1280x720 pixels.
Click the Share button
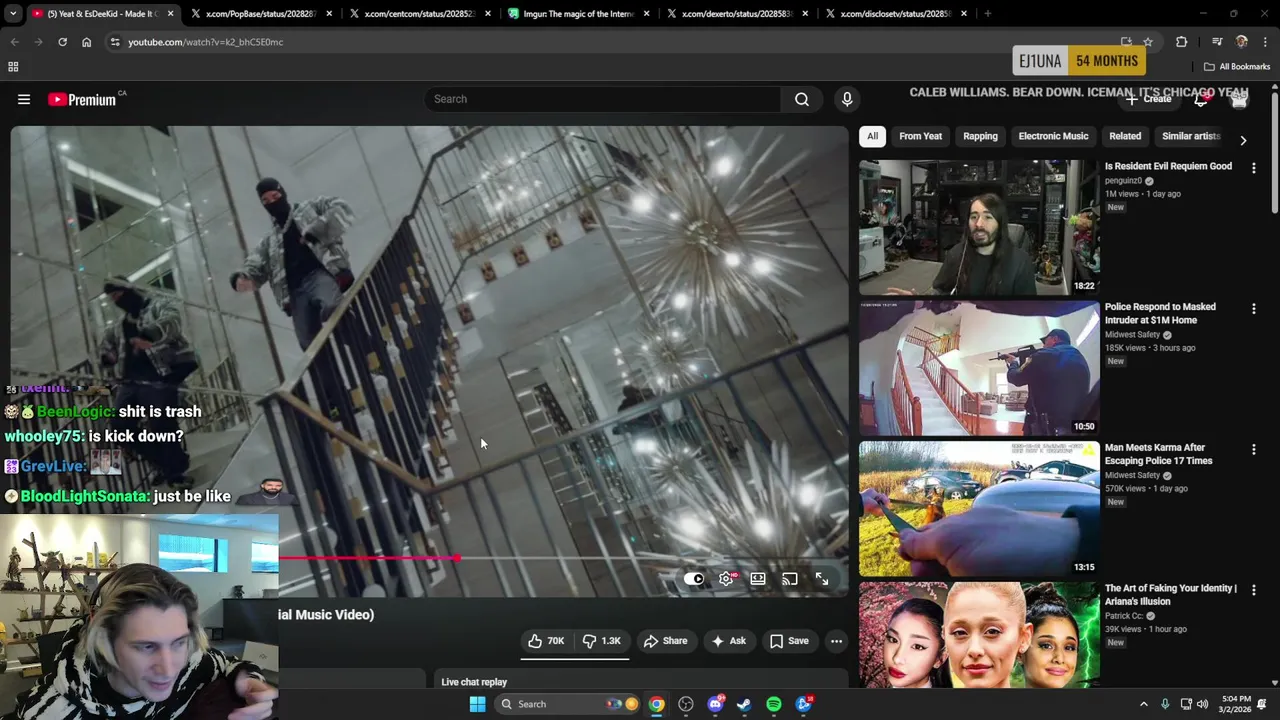pyautogui.click(x=666, y=641)
